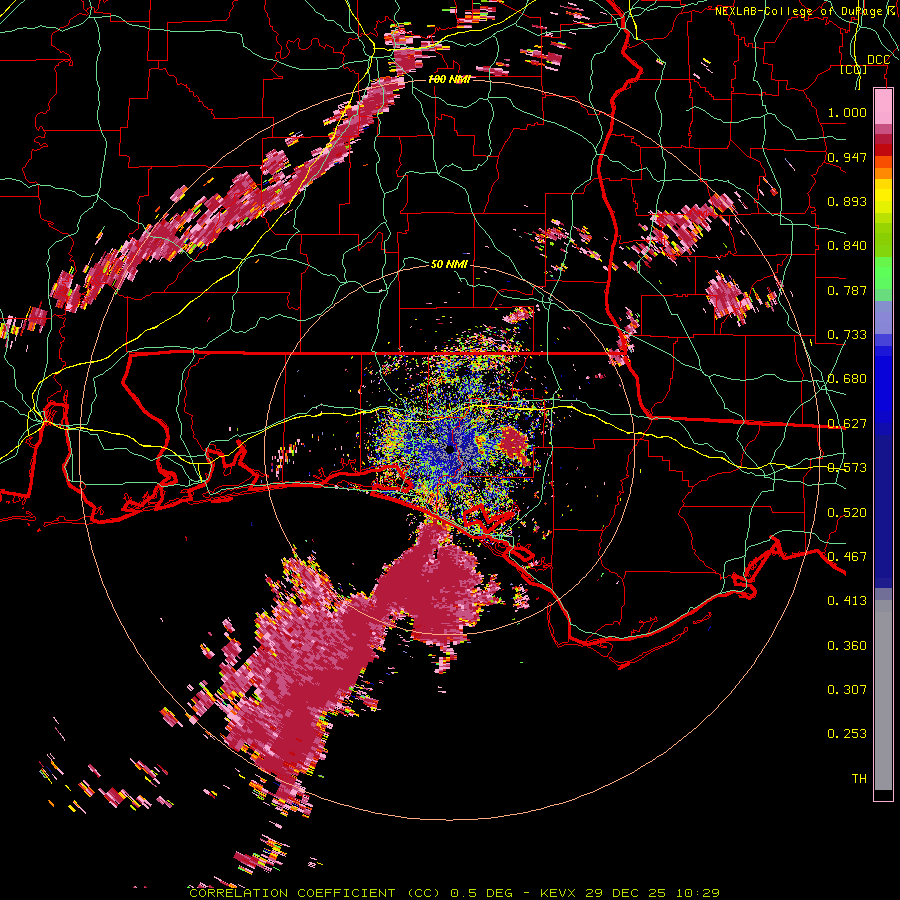The height and width of the screenshot is (900, 900).
Task: Click the 0.467 color scale label
Action: click(x=847, y=557)
